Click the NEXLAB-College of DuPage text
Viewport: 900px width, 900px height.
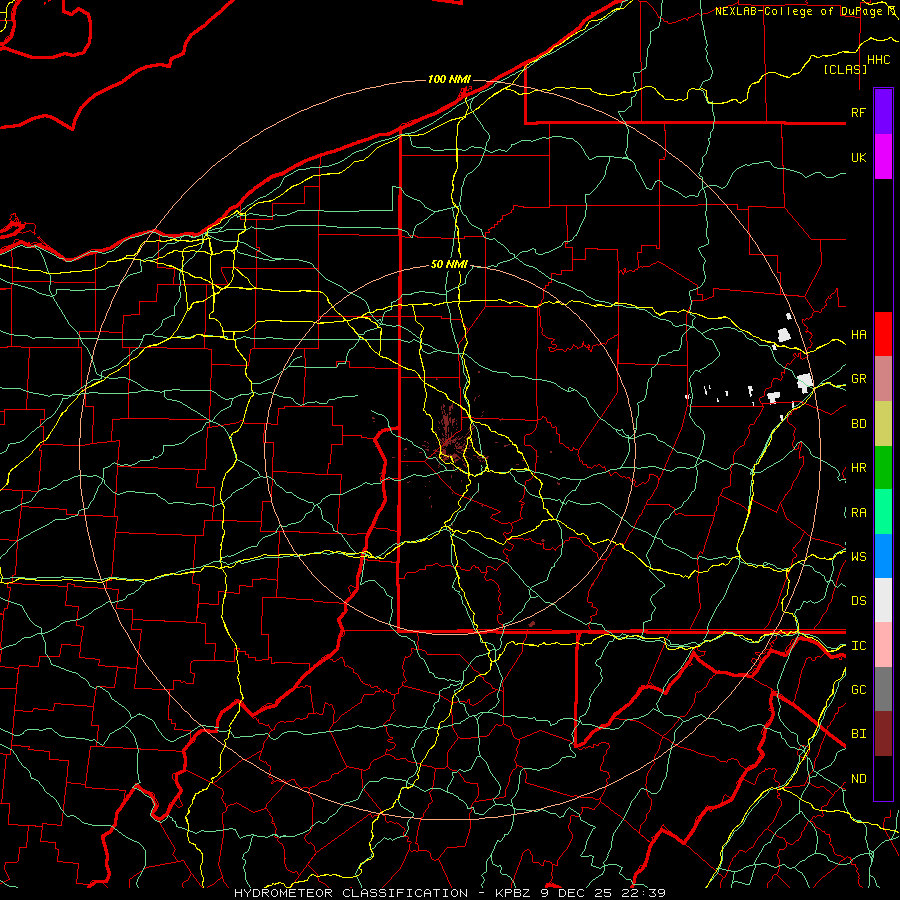pyautogui.click(x=798, y=11)
